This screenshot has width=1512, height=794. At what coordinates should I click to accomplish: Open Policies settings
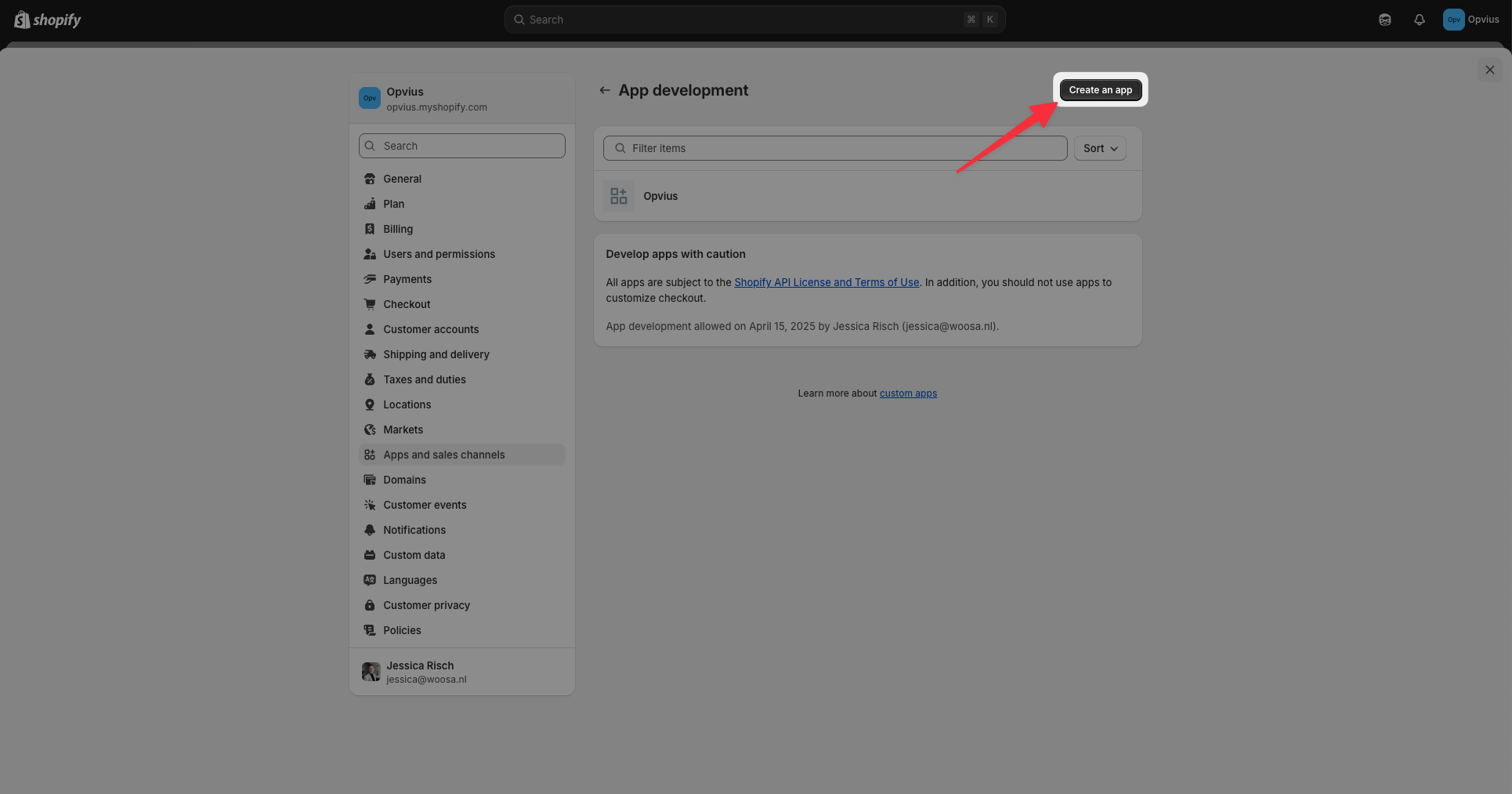pos(462,630)
